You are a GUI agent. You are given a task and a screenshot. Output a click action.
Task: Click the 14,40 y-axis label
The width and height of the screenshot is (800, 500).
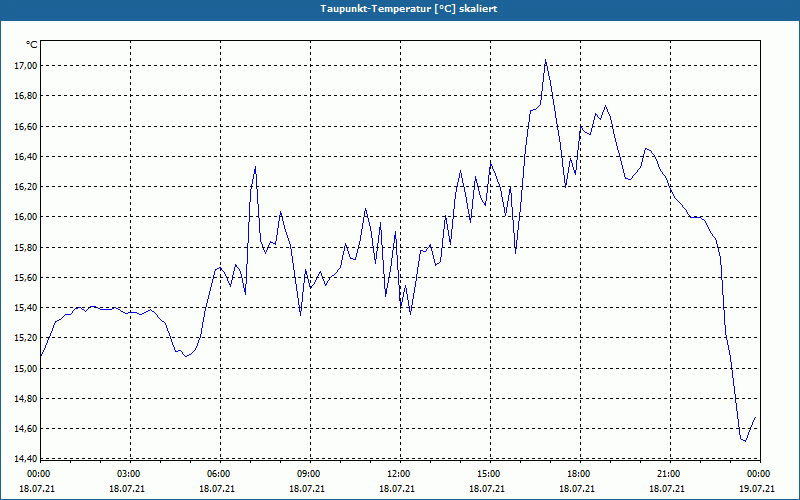pyautogui.click(x=26, y=459)
